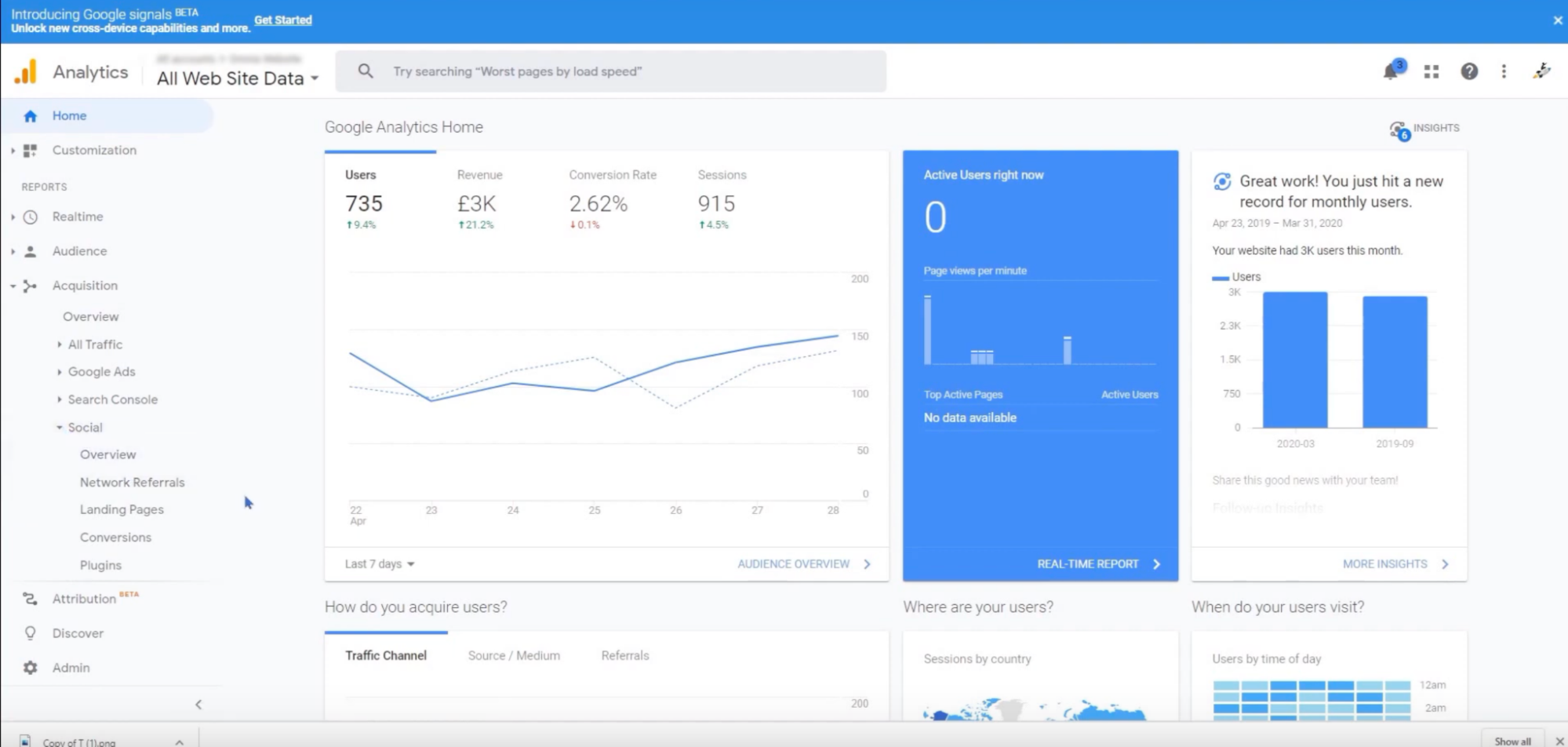Open the three-dot more options menu

1504,71
